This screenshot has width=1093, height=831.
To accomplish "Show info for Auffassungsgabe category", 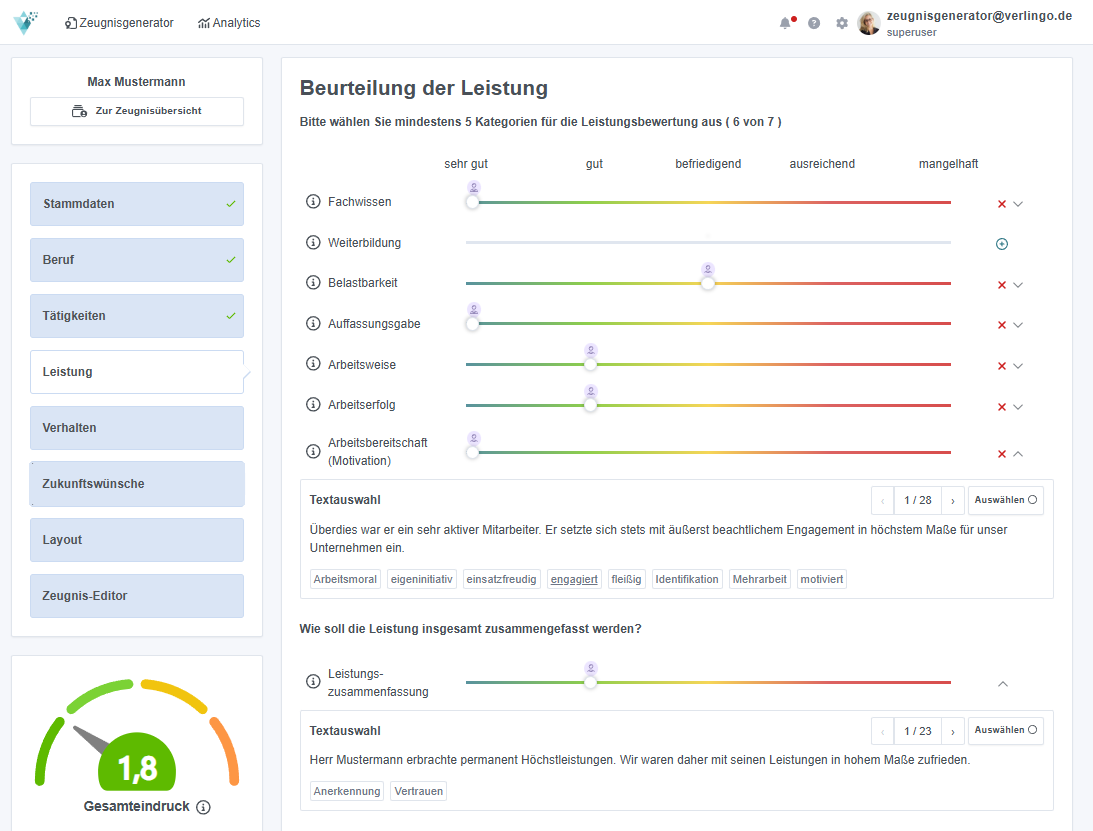I will 313,323.
